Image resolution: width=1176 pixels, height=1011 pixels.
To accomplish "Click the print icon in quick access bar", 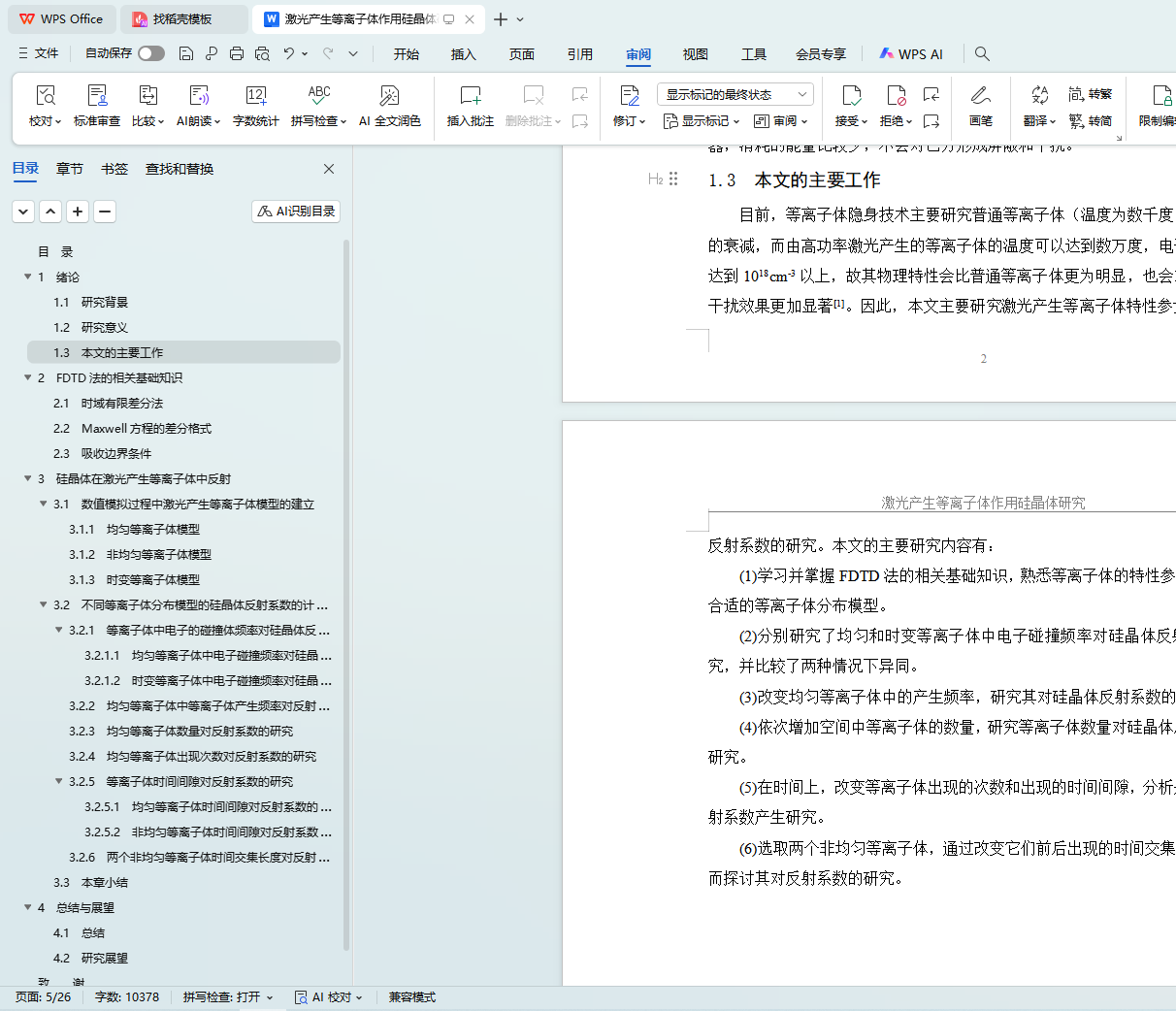I will (237, 53).
